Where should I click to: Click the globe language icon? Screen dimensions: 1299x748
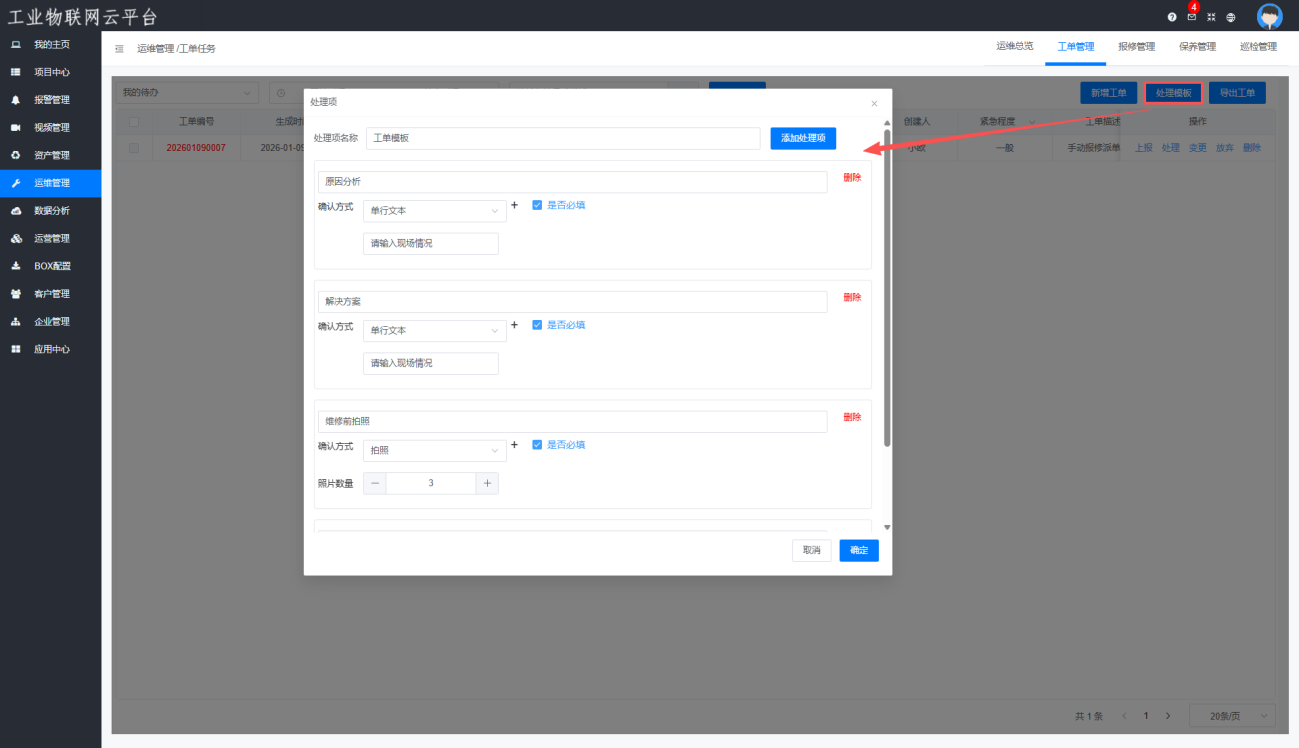click(x=1230, y=17)
